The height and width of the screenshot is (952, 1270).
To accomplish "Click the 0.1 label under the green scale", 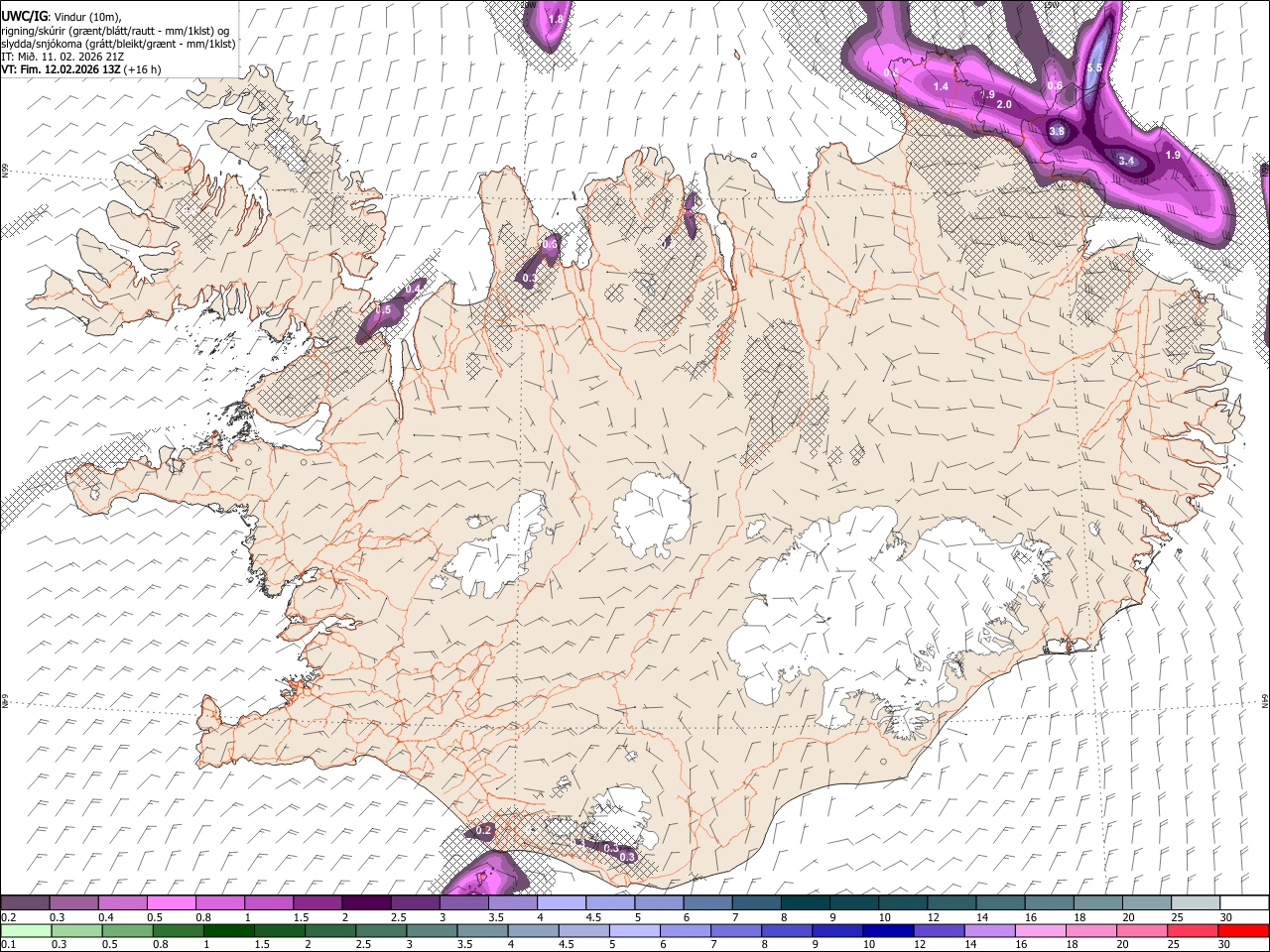I will (8, 945).
